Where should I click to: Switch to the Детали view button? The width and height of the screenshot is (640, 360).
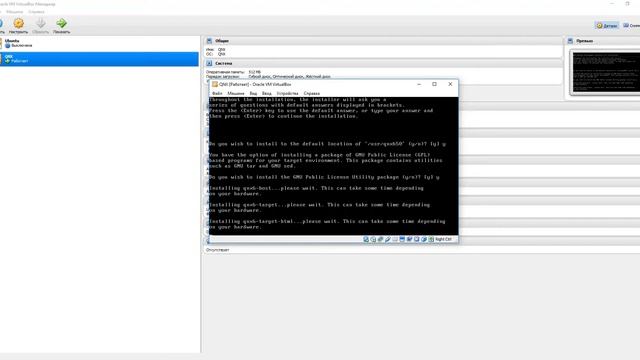tap(607, 25)
